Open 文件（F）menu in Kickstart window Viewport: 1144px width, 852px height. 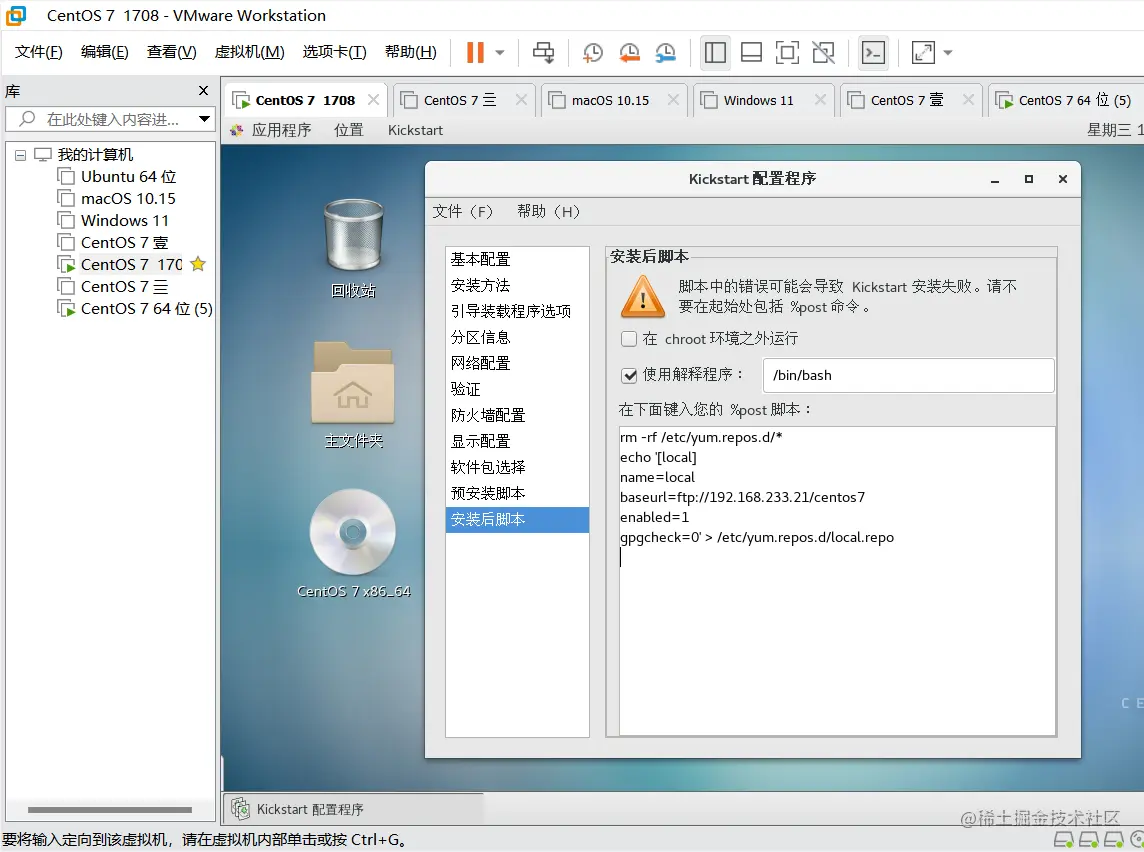pos(462,212)
